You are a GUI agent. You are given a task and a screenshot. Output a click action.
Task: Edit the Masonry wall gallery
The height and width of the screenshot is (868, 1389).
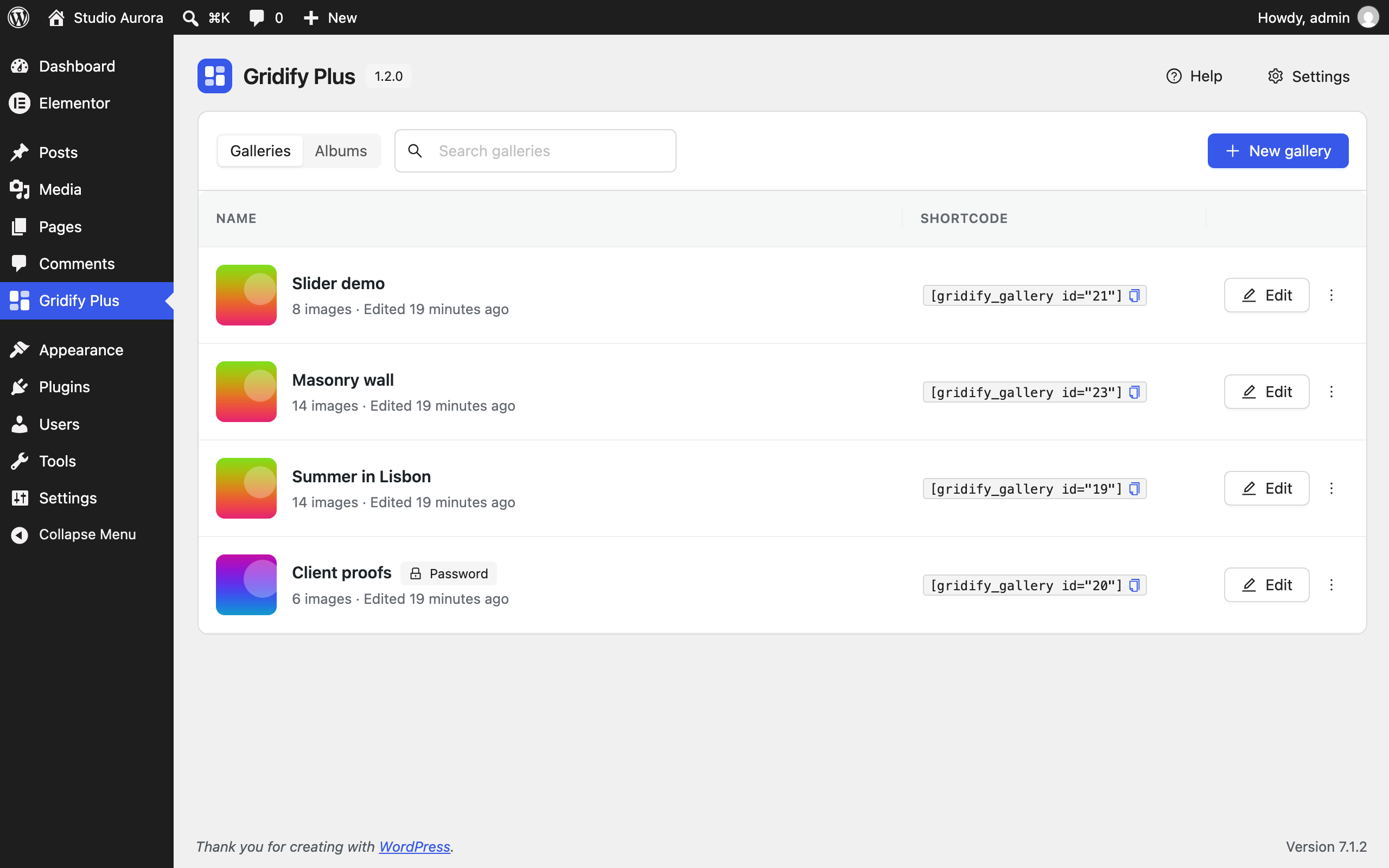[1267, 392]
